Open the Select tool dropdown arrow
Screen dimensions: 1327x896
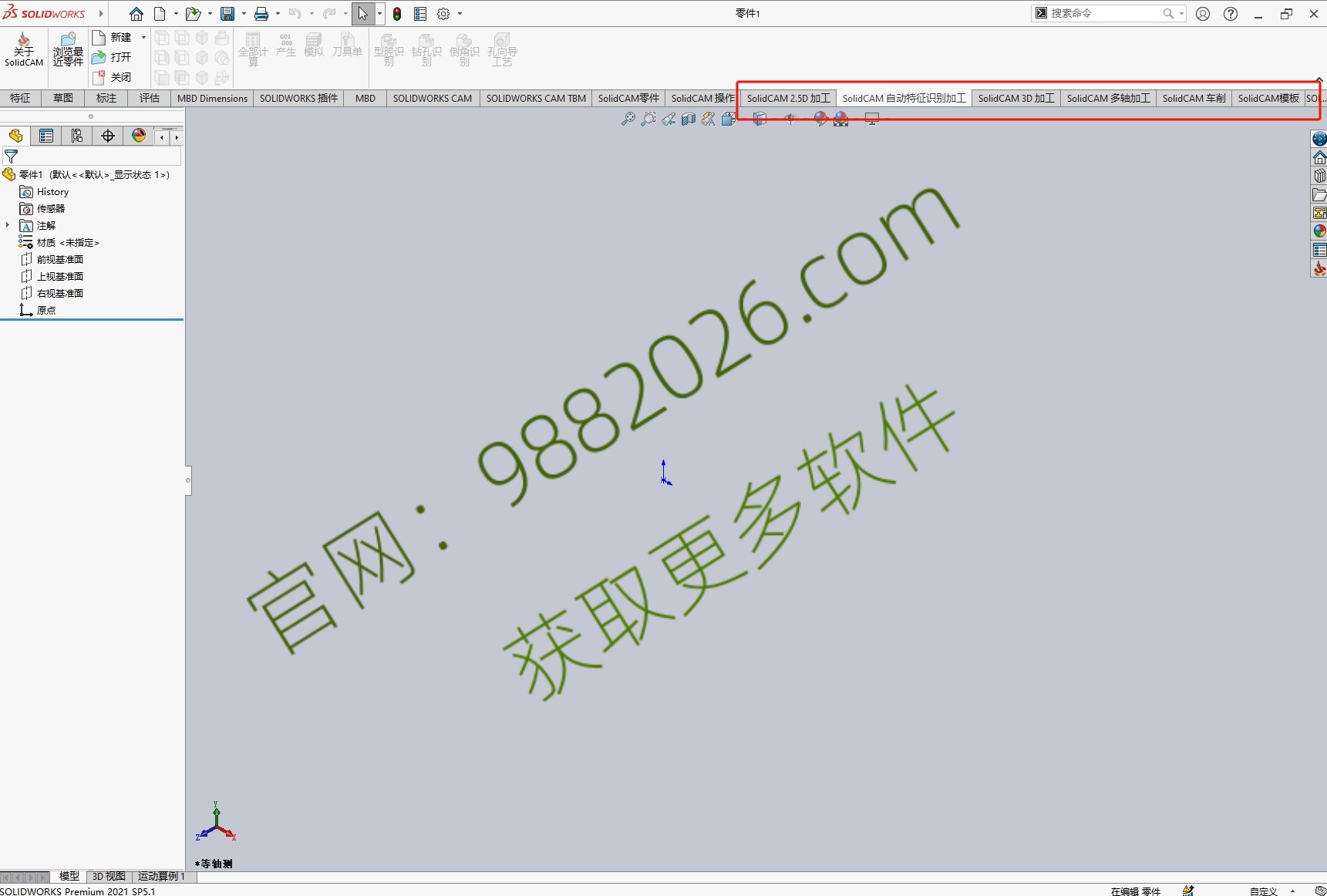379,14
